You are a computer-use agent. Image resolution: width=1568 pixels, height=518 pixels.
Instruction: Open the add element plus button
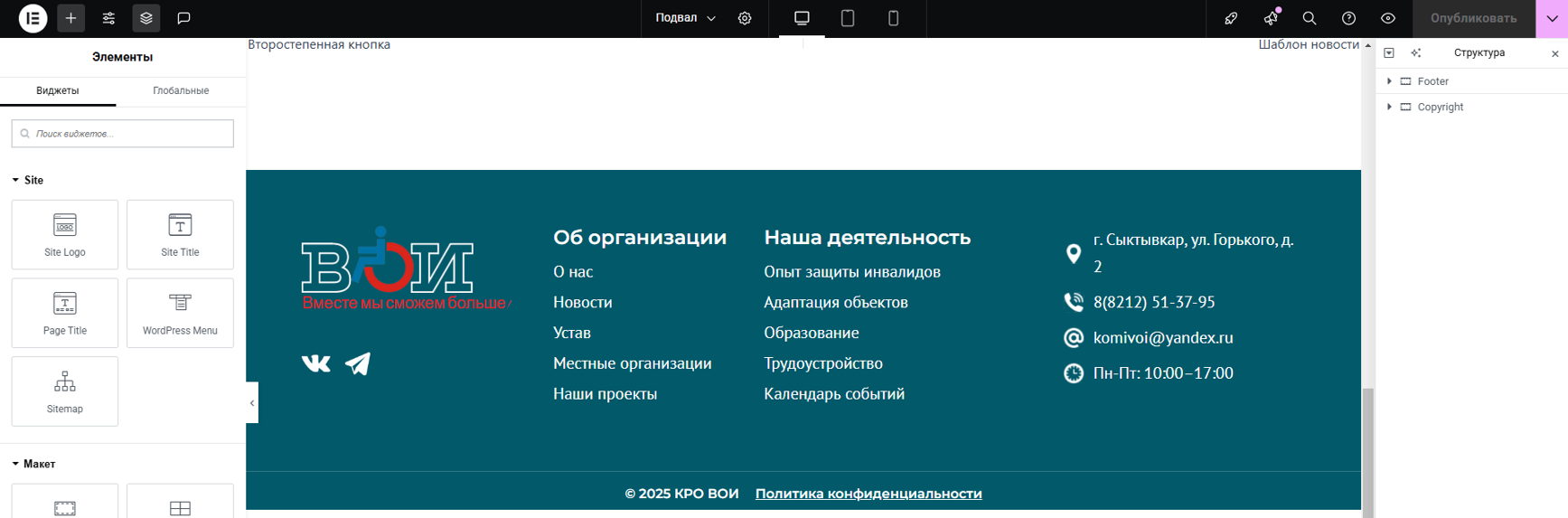click(70, 18)
